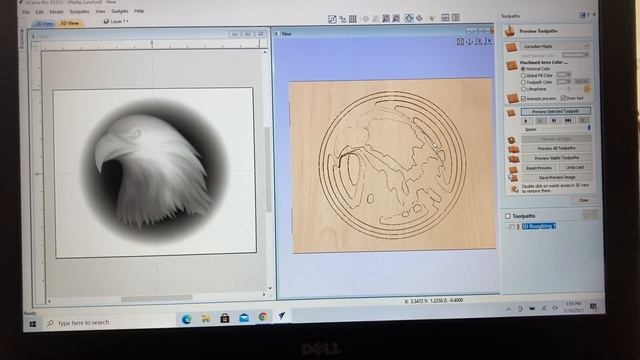This screenshot has height=360, width=640.
Task: Click Preview All Toolpaths button
Action: click(556, 148)
